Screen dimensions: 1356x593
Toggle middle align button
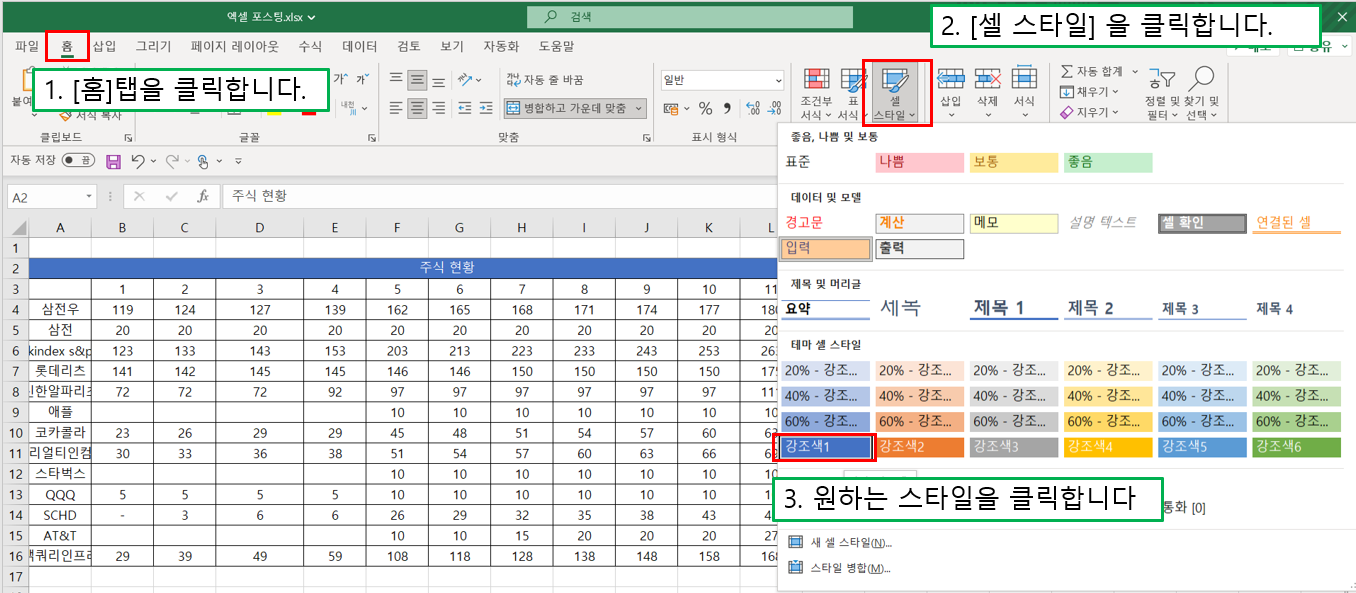[418, 80]
